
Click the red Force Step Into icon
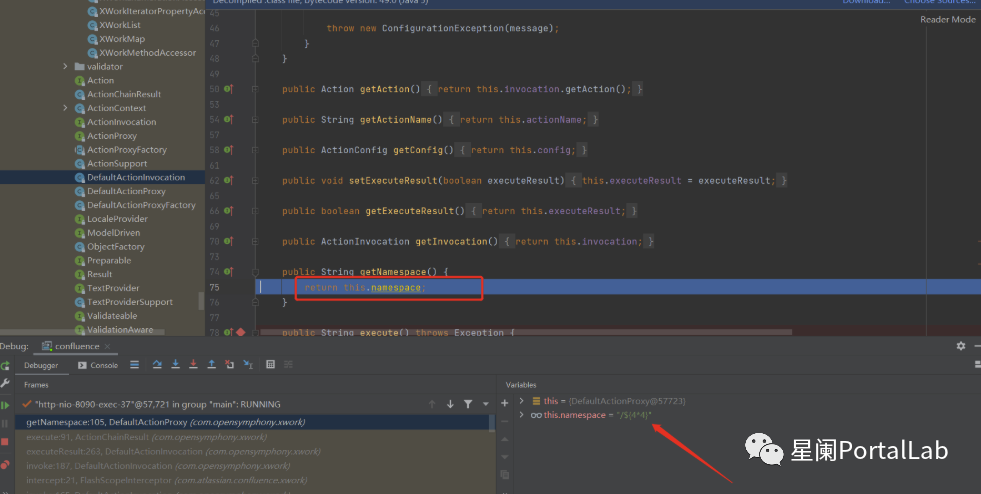pyautogui.click(x=194, y=365)
